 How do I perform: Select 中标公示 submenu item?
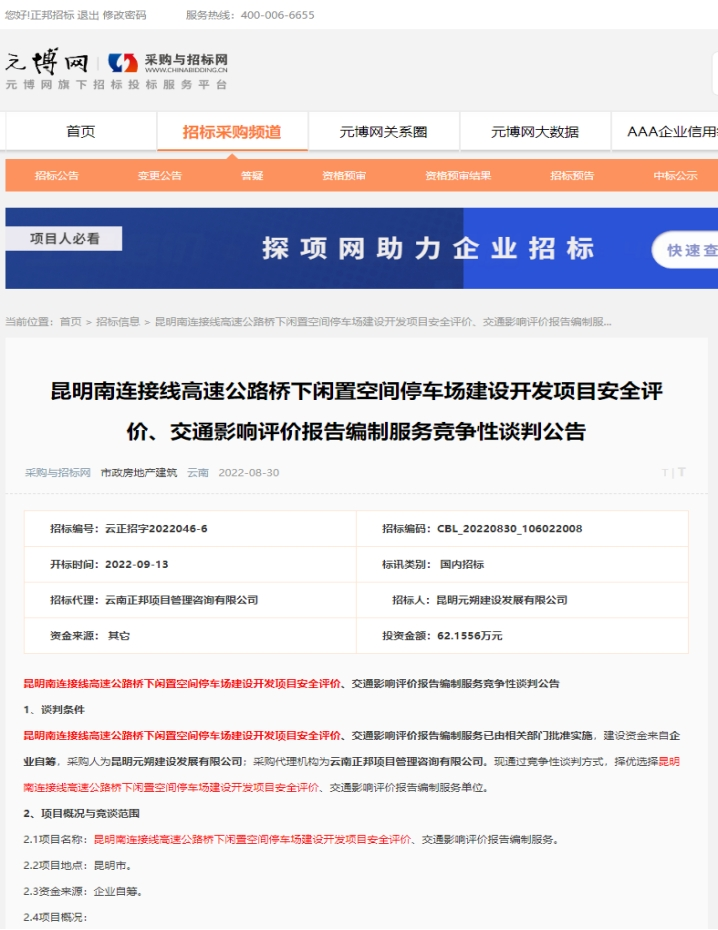point(675,176)
